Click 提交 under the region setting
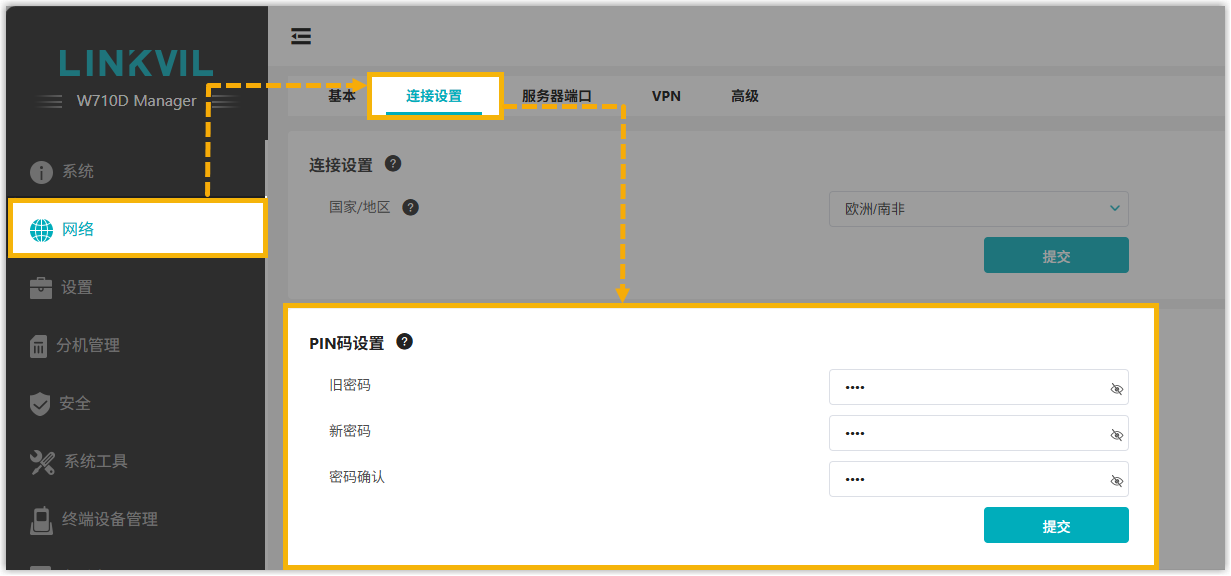Viewport: 1231px width, 576px height. pyautogui.click(x=1056, y=256)
